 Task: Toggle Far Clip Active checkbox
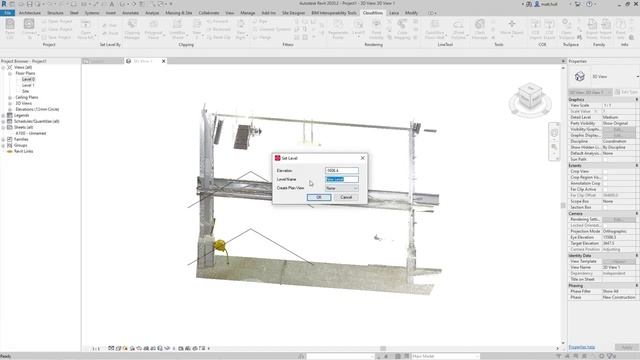point(605,189)
